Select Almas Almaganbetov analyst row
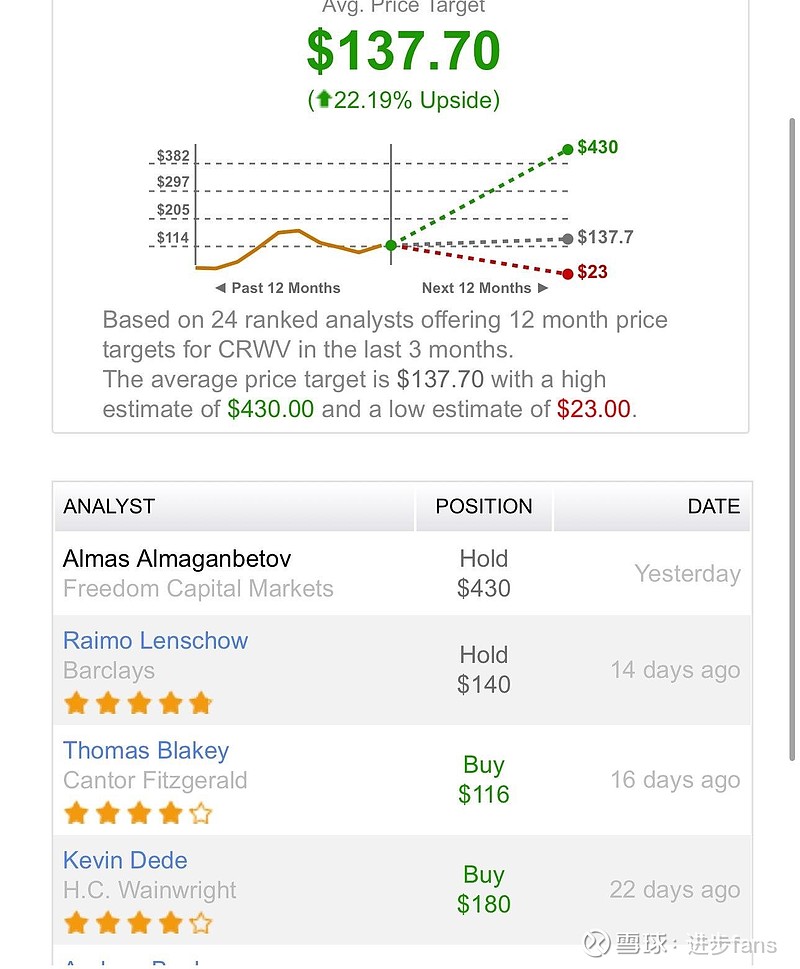Viewport: 800px width, 969px height. [177, 559]
